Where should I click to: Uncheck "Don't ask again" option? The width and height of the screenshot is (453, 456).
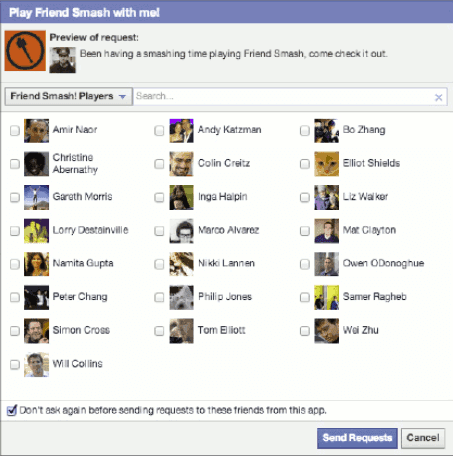[12, 410]
